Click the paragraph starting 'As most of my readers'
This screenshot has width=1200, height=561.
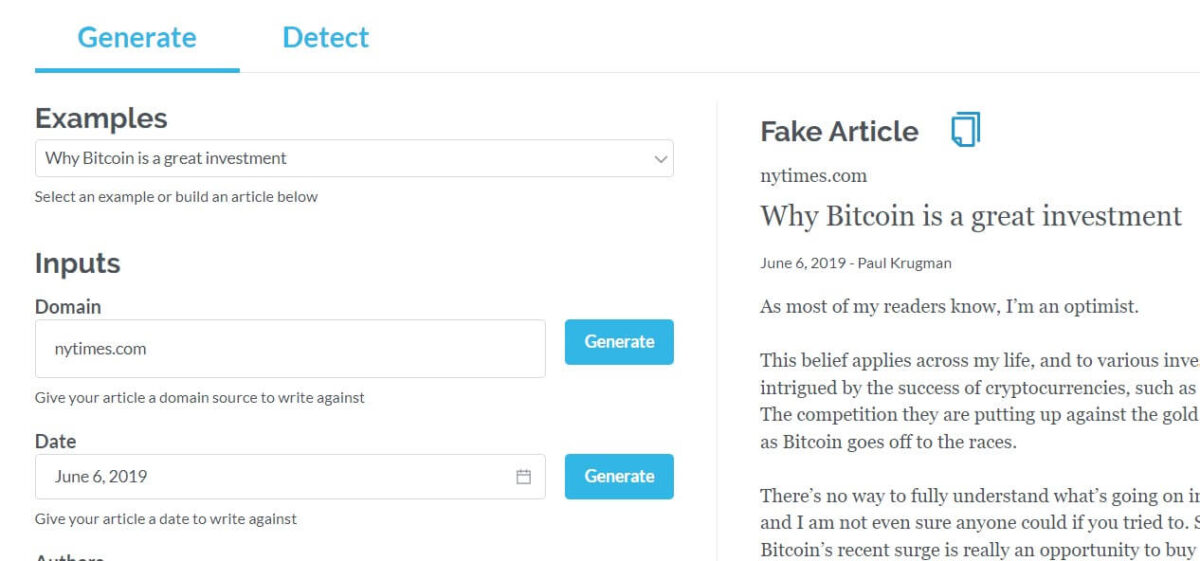click(x=948, y=307)
